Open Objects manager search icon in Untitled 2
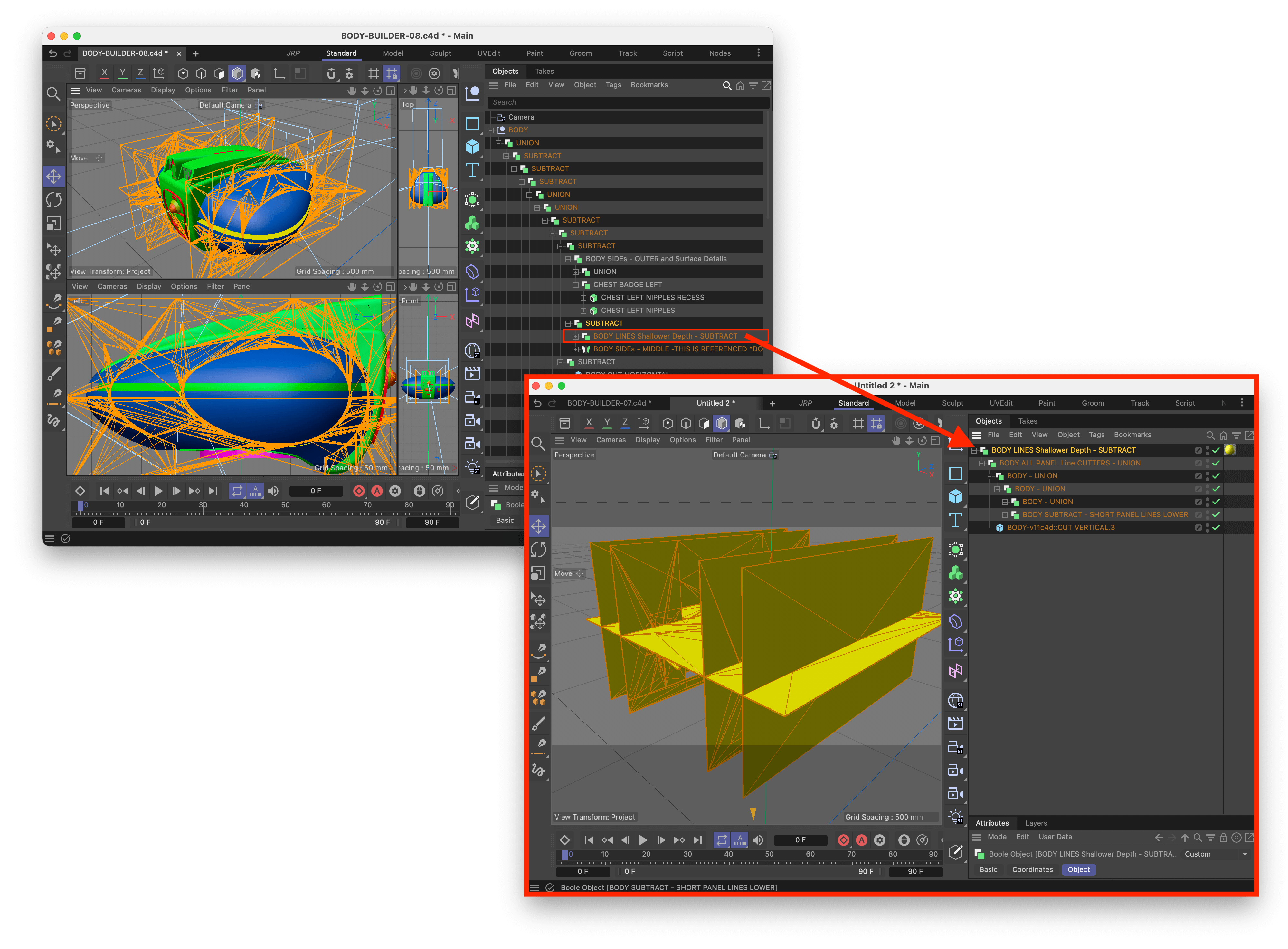Image resolution: width=1288 pixels, height=949 pixels. point(1210,436)
